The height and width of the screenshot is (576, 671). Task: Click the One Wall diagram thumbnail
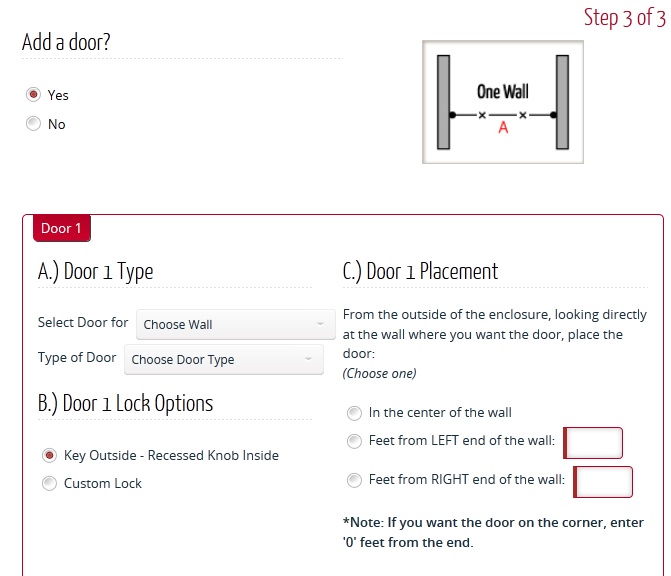tap(503, 102)
